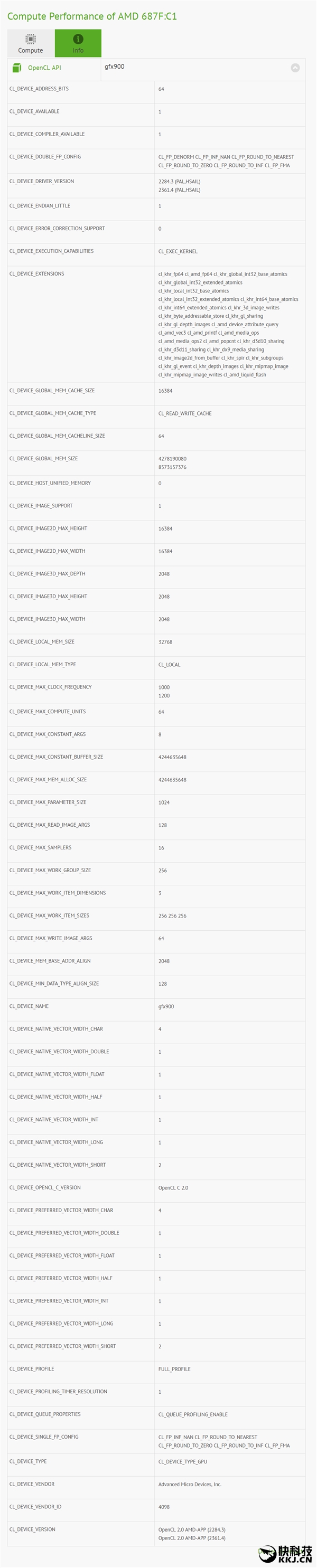The height and width of the screenshot is (1568, 317).
Task: Click the CL_DEVICE_DRIVER_VERSION property name
Action: pyautogui.click(x=41, y=182)
